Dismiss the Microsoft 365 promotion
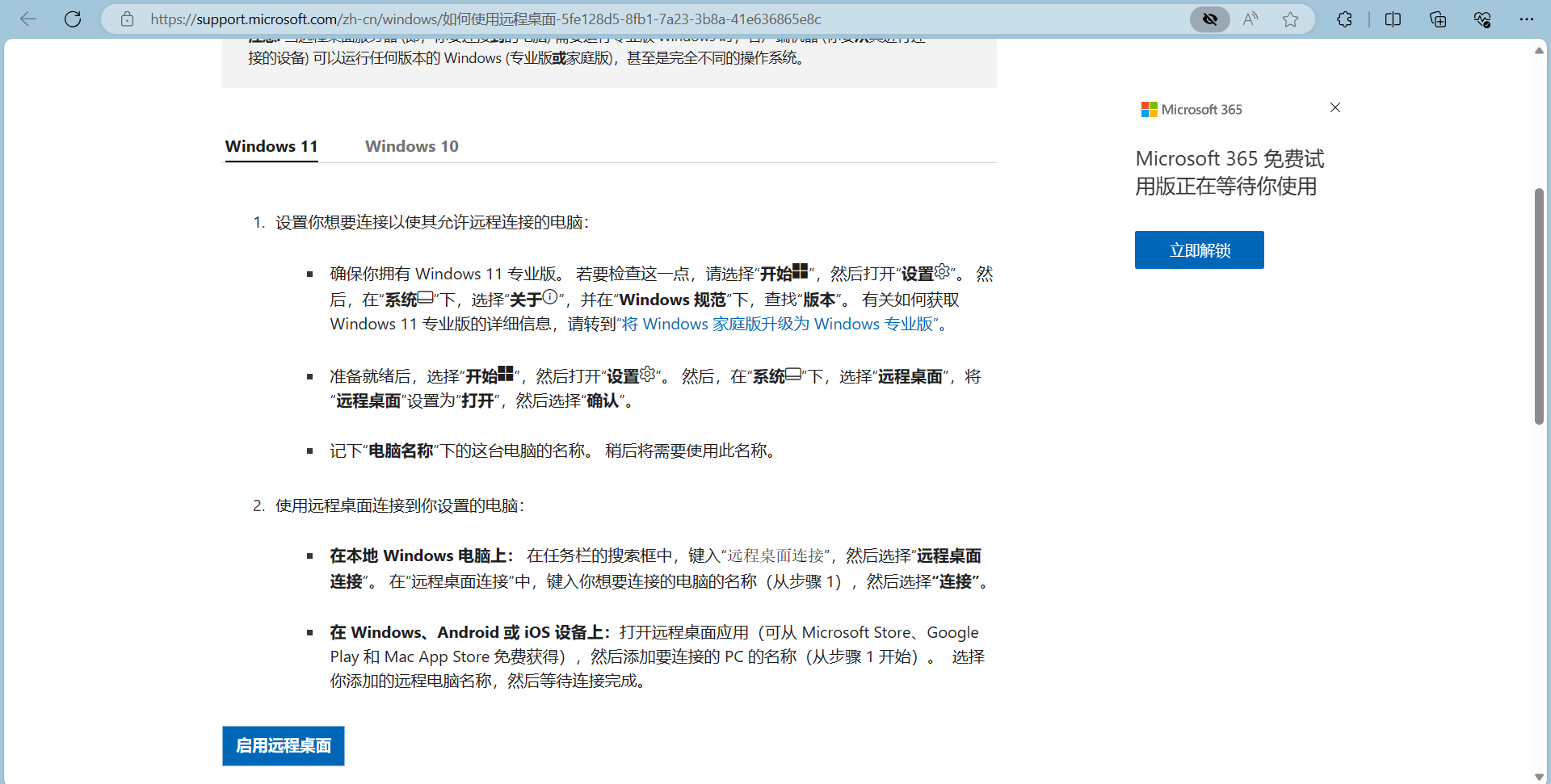Screen dimensions: 1551x784 [1335, 107]
